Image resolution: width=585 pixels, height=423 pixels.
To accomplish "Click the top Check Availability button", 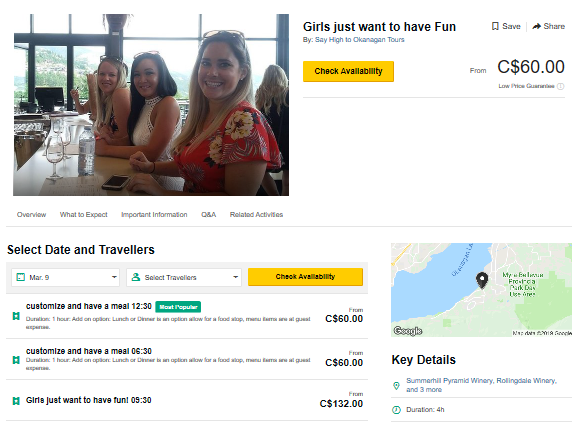I will tap(348, 71).
